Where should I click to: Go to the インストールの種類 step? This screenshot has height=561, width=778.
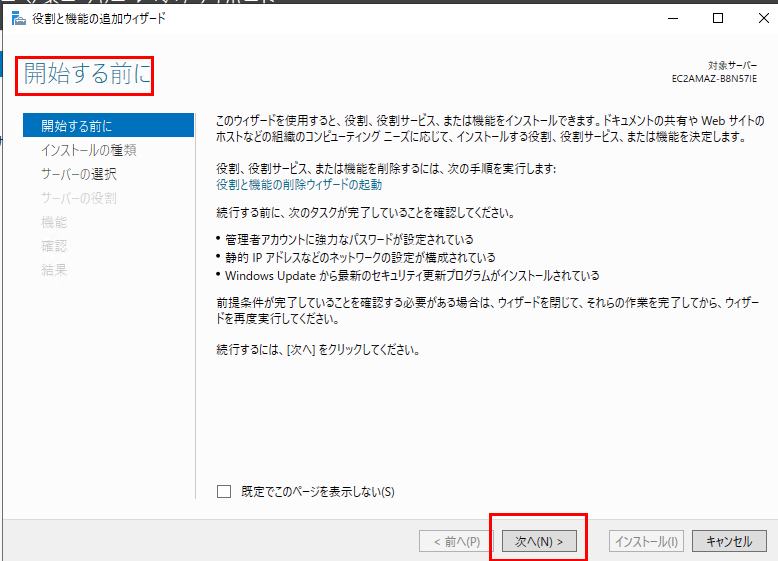pos(88,150)
